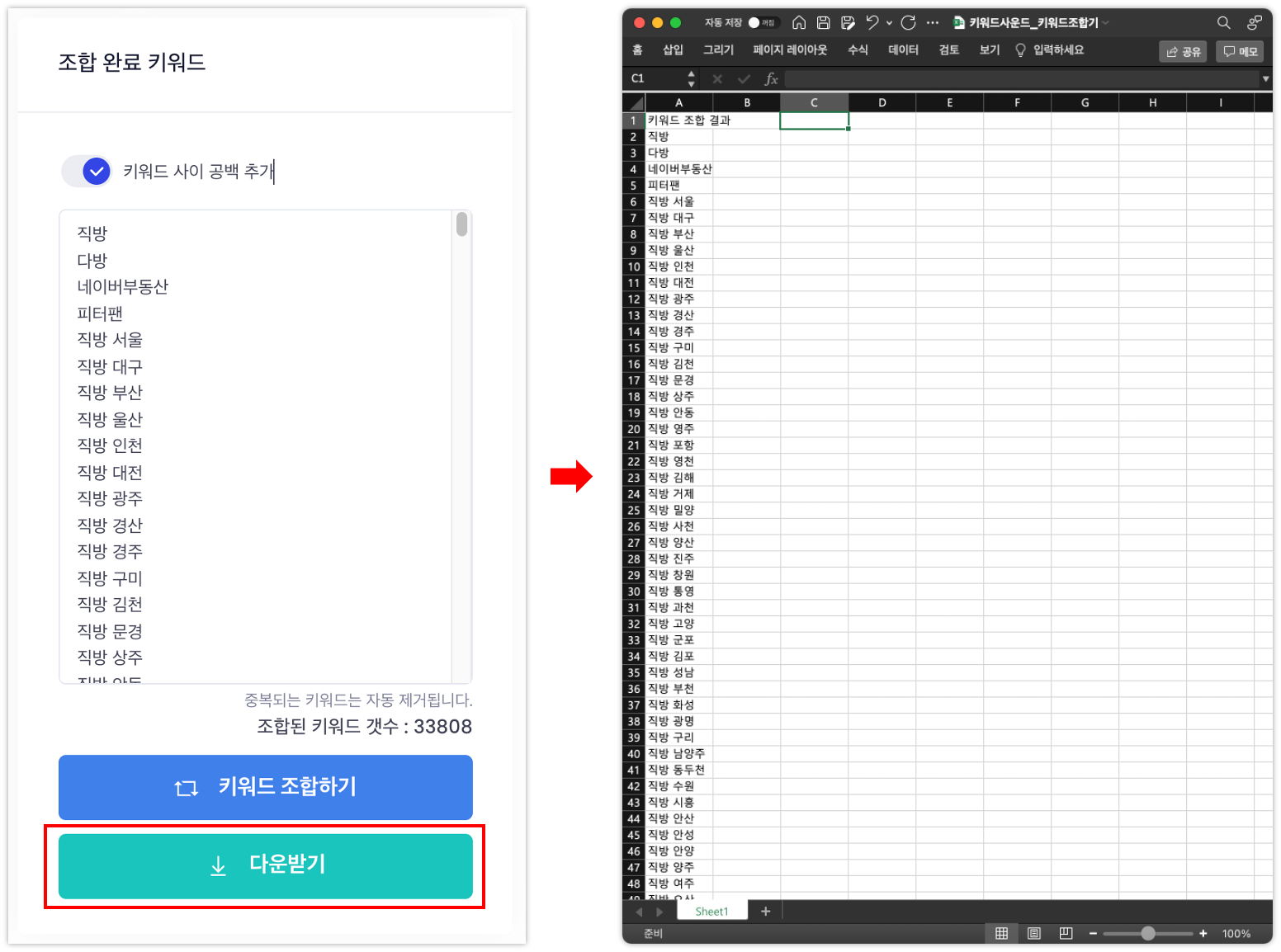Open the 그리기 ribbon tab

point(718,50)
